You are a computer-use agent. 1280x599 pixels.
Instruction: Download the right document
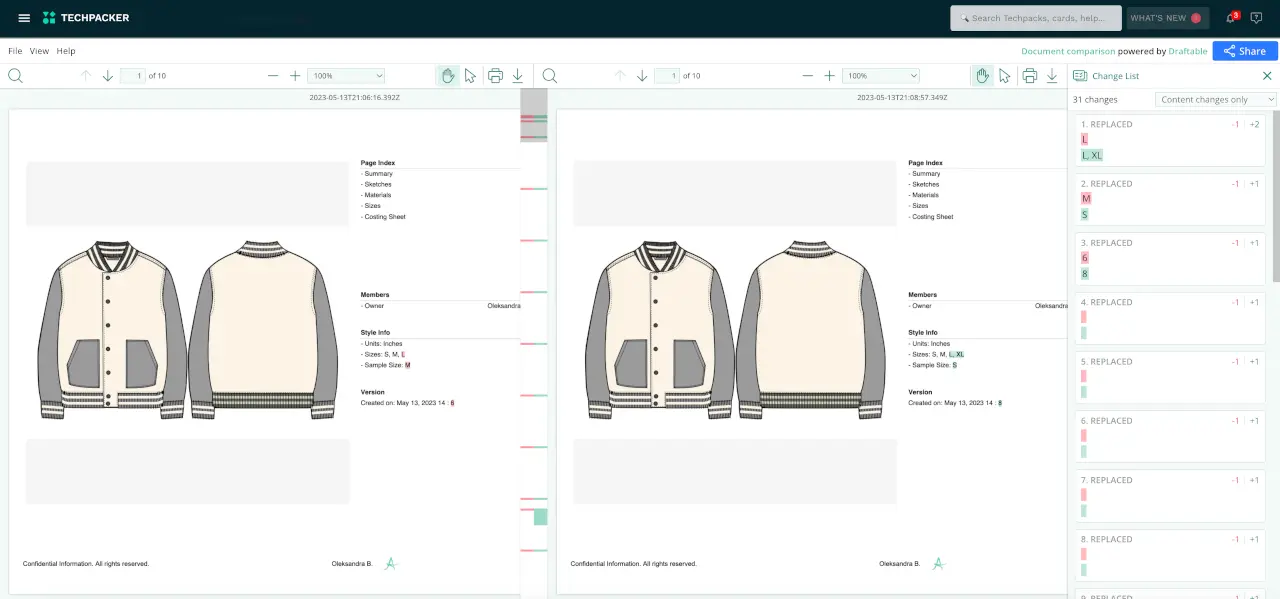tap(1052, 76)
